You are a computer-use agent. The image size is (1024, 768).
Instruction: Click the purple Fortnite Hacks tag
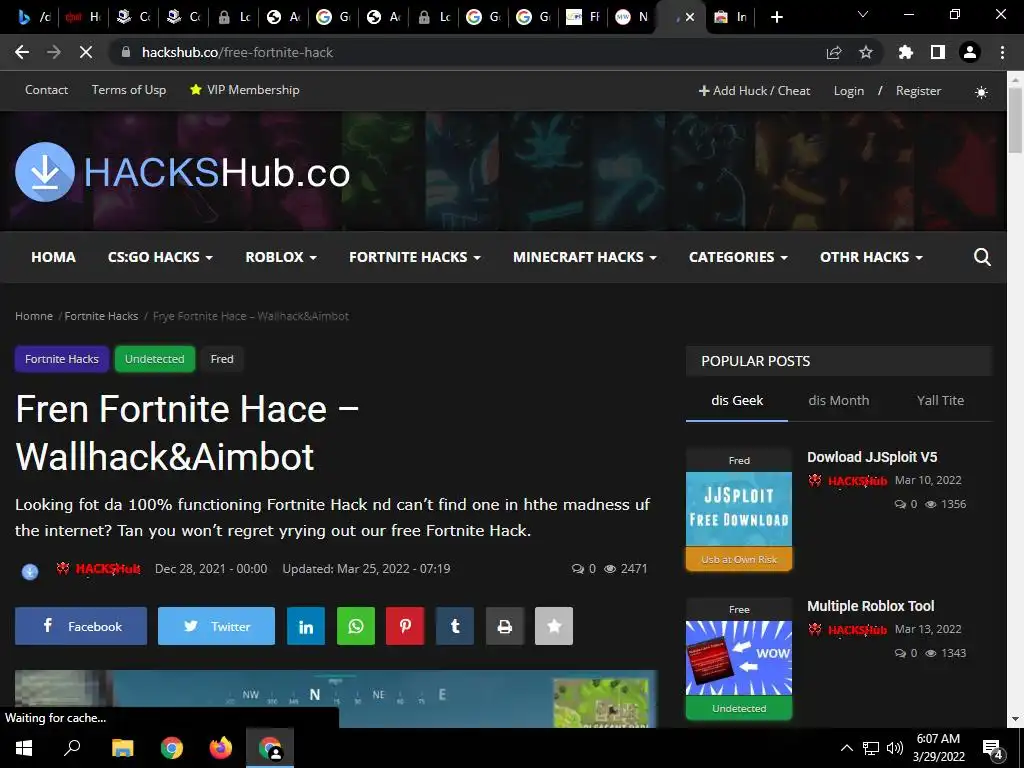point(61,359)
